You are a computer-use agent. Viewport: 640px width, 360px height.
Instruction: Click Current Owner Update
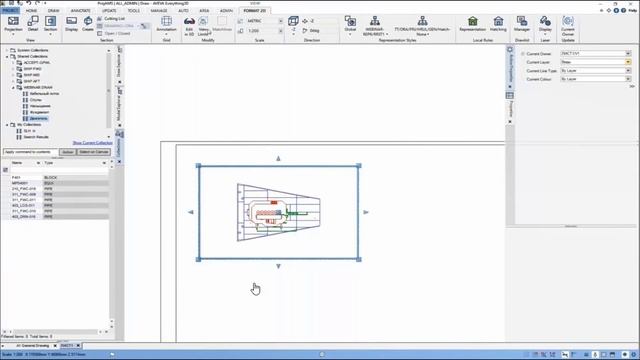tap(568, 26)
